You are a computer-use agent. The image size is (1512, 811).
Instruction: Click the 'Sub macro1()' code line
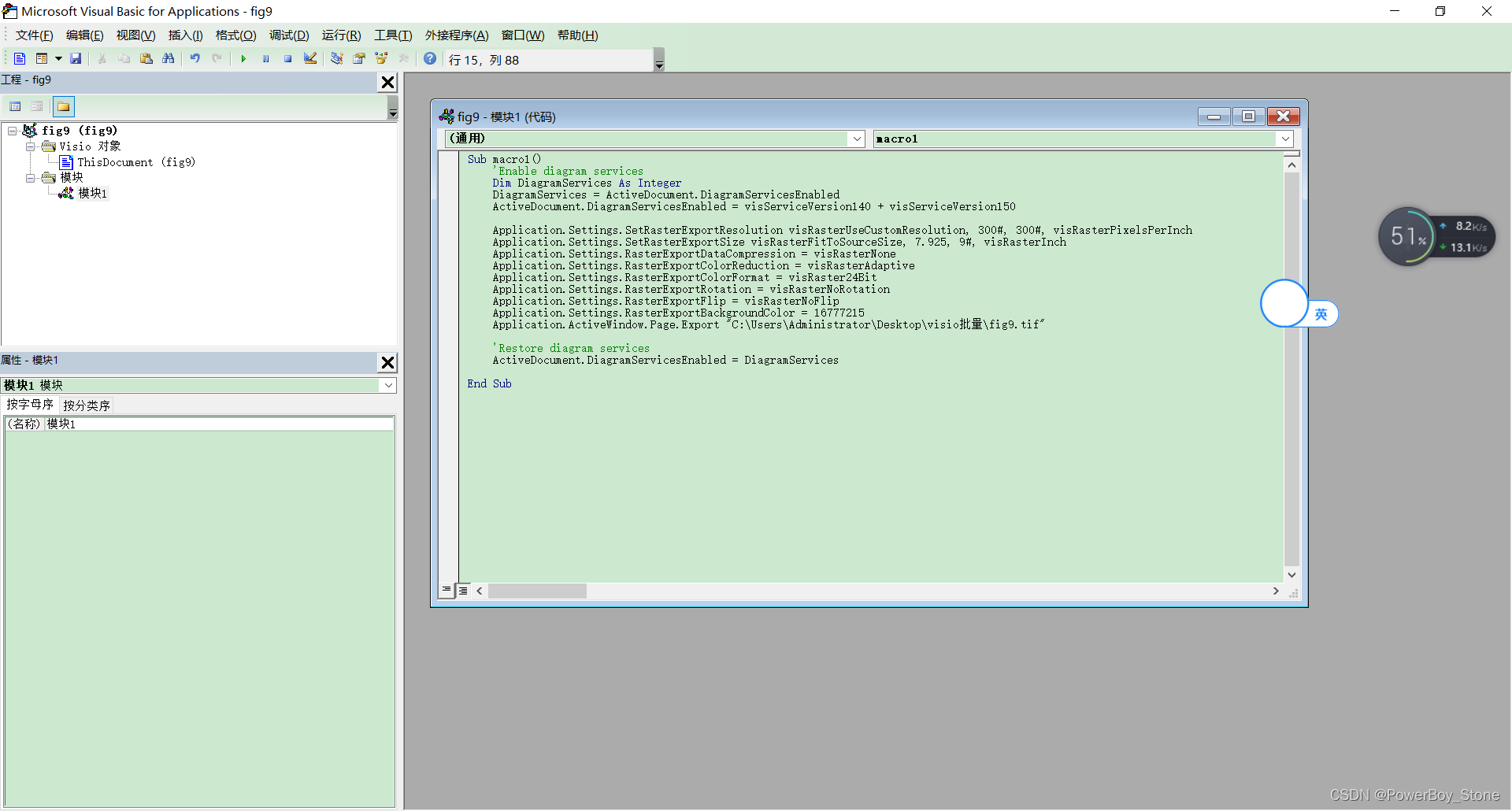504,159
